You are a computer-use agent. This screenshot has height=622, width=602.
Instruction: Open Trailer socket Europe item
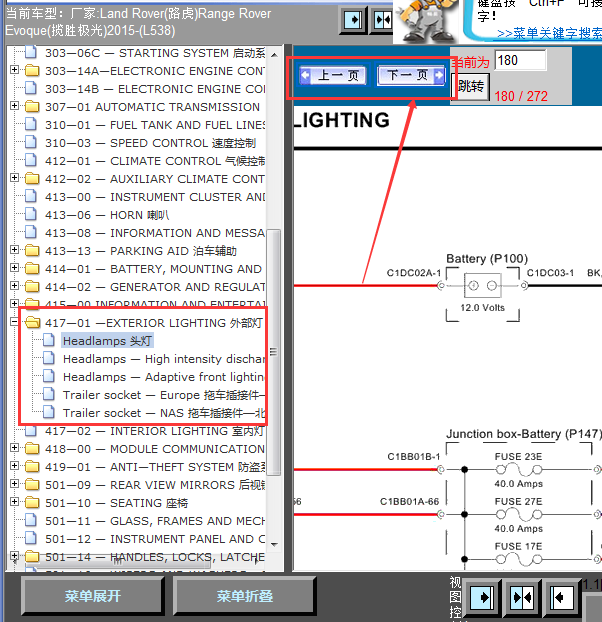[163, 395]
